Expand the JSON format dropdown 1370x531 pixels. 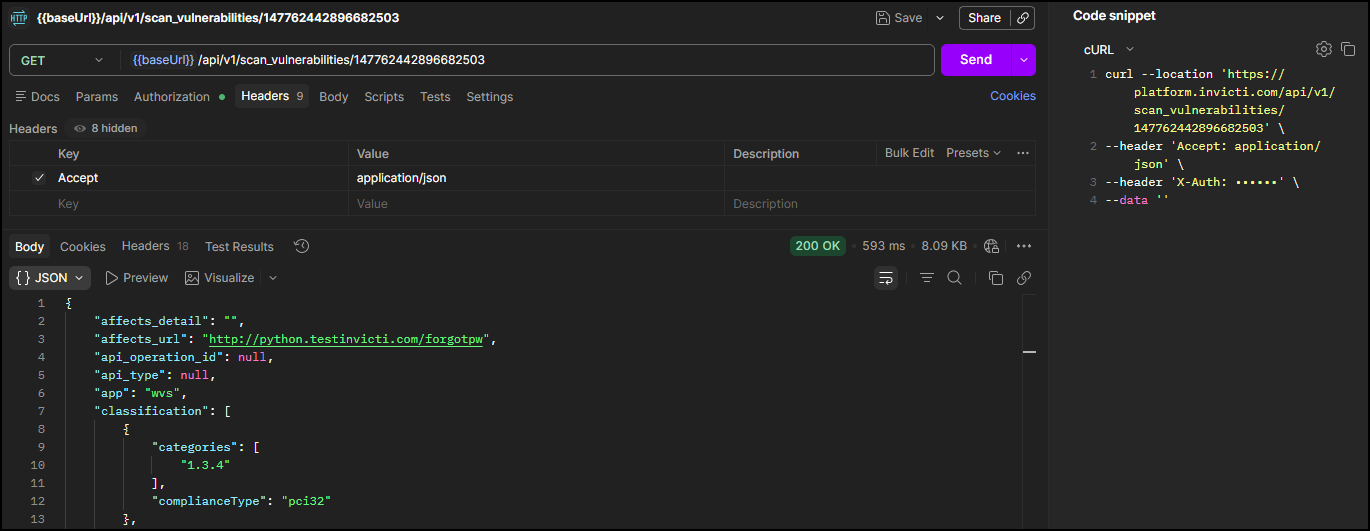[50, 278]
